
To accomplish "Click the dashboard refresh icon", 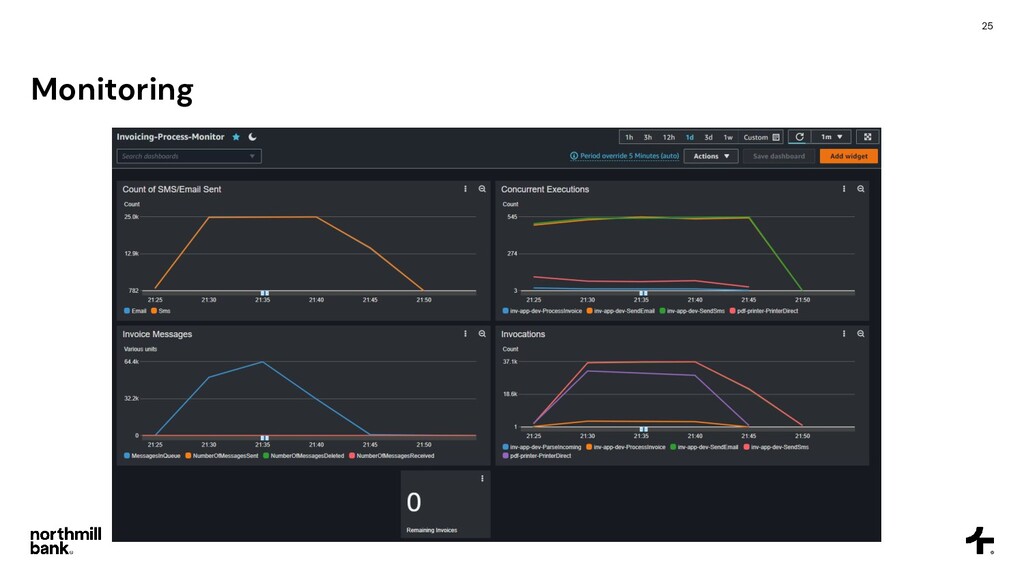I will click(799, 137).
